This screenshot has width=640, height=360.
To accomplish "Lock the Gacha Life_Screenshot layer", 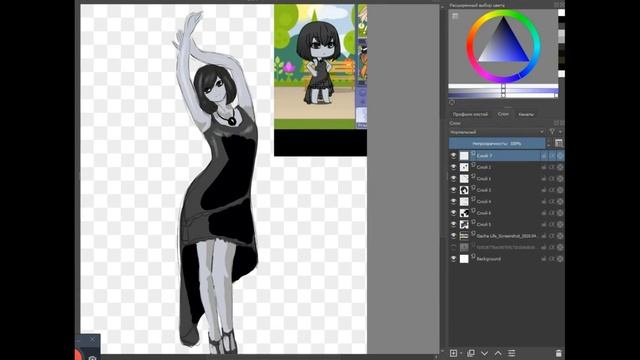I will pos(544,236).
